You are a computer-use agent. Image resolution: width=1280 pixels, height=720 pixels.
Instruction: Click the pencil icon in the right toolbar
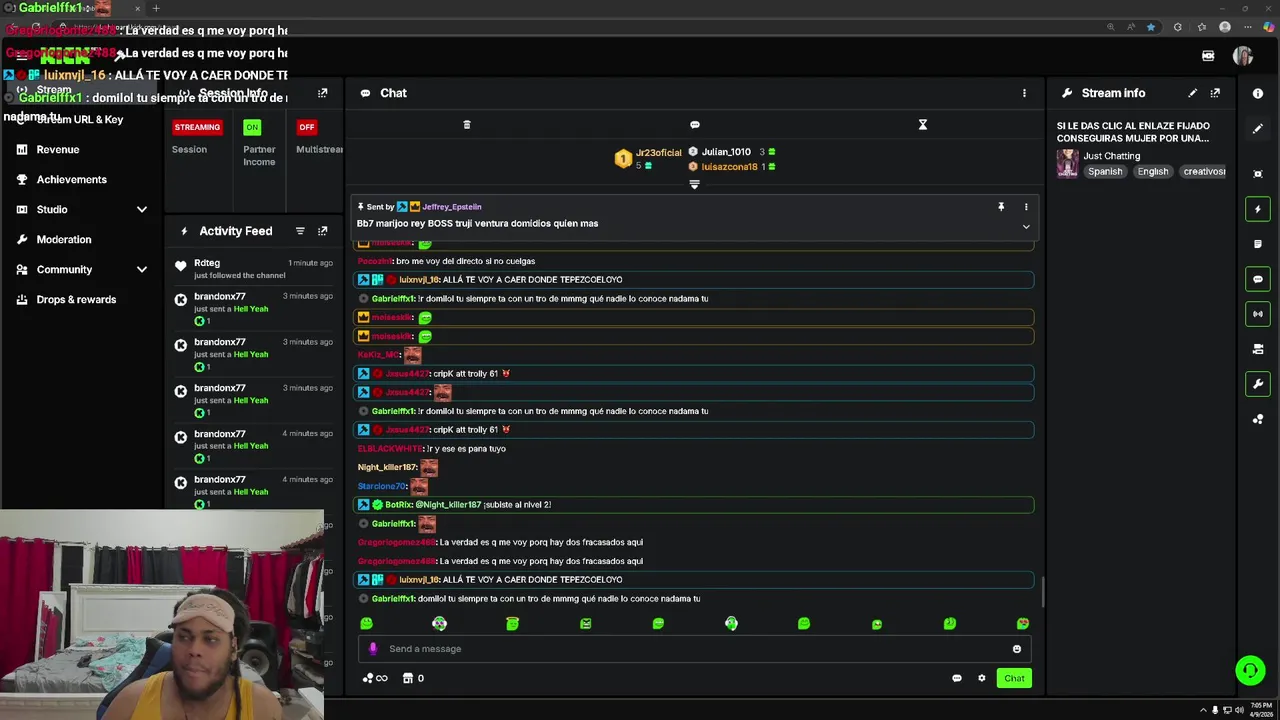pyautogui.click(x=1258, y=129)
